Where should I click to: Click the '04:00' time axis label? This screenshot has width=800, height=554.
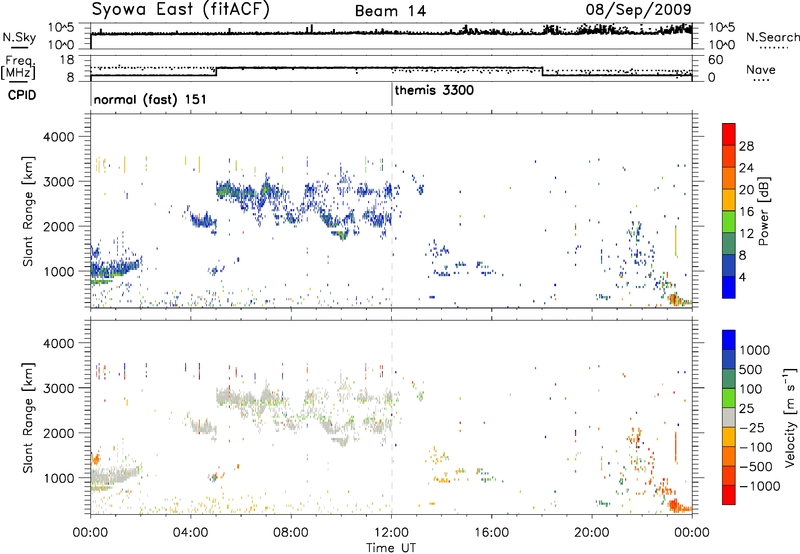(191, 533)
